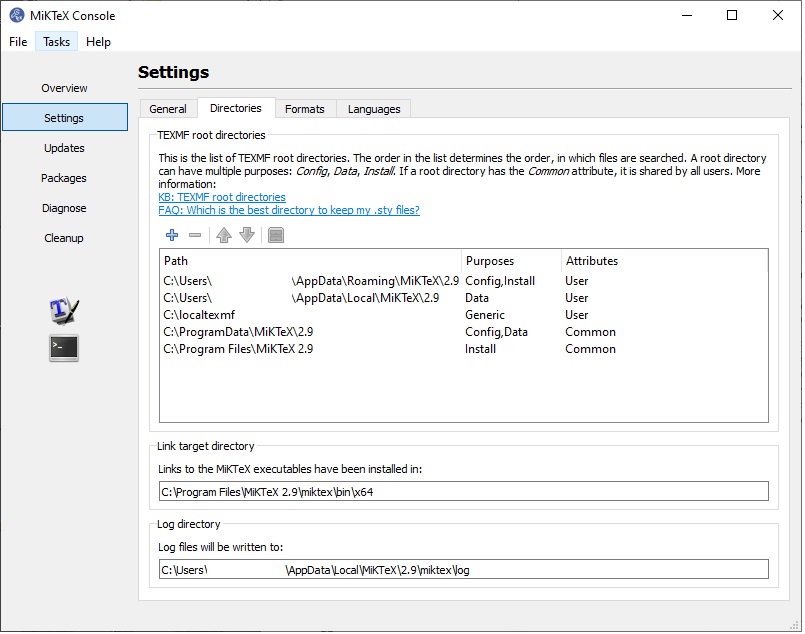Click the MiKTeX Console title bar logo
This screenshot has width=805, height=634.
tap(16, 15)
